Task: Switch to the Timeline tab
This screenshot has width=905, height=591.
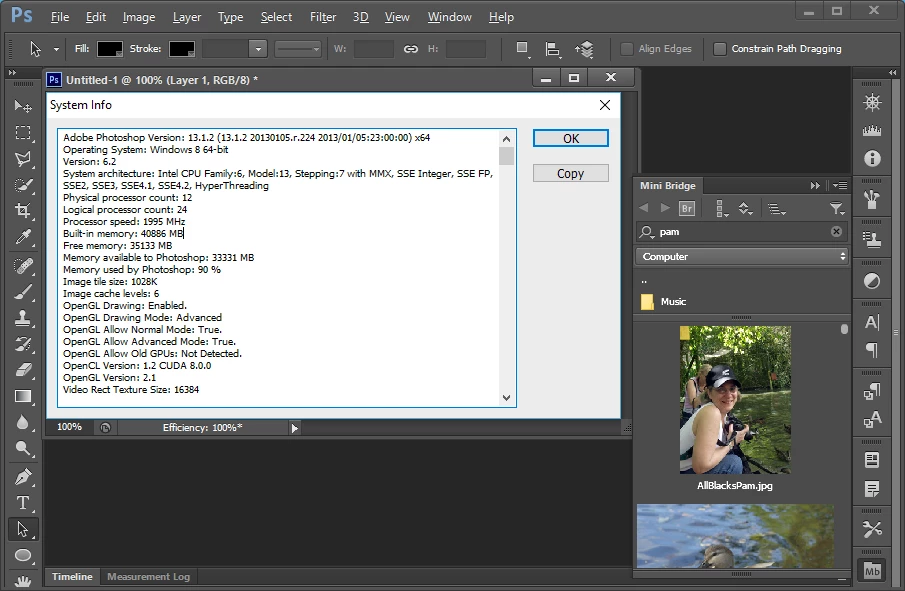Action: (72, 577)
